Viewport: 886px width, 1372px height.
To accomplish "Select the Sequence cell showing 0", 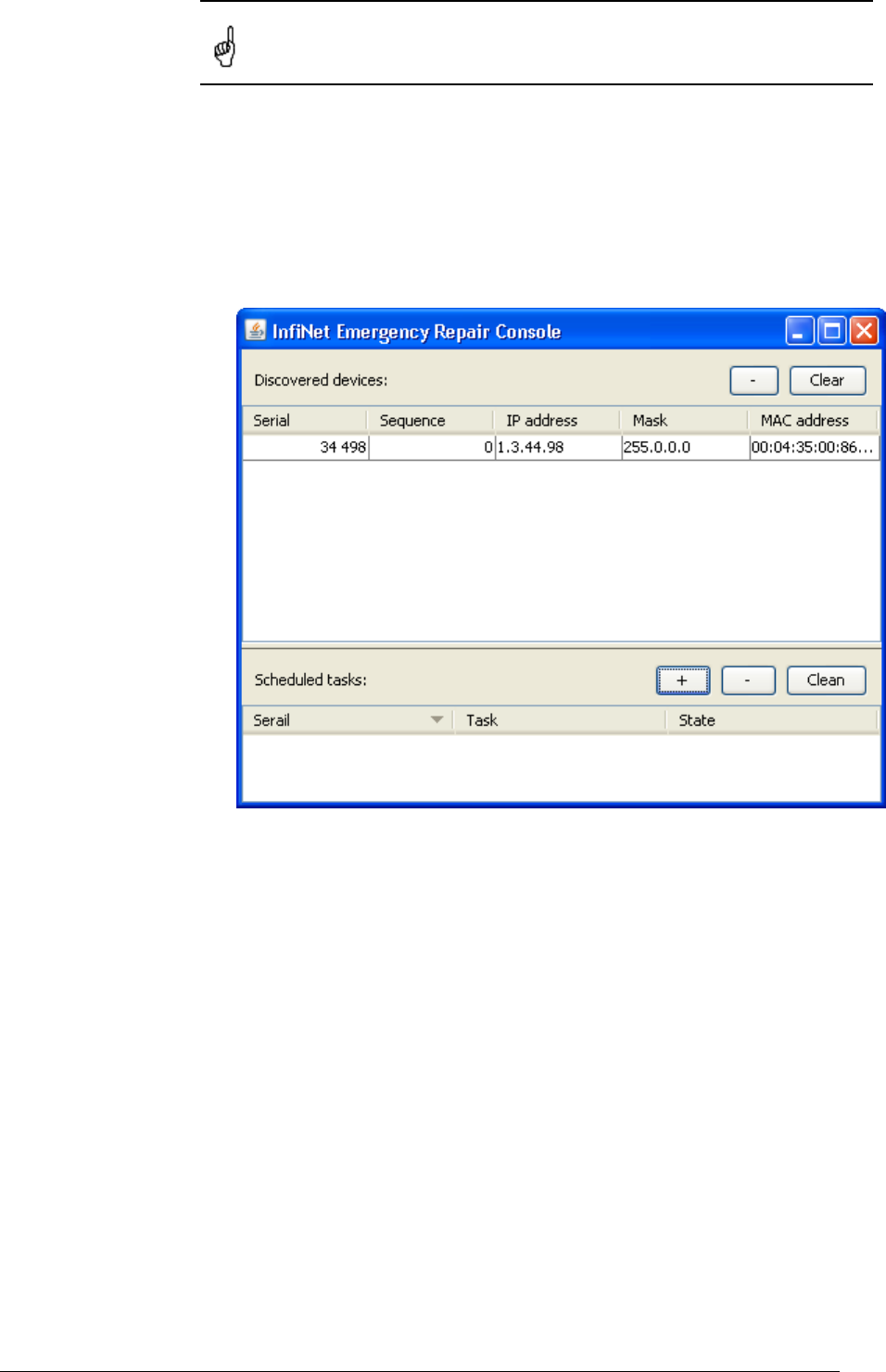I will [x=432, y=448].
